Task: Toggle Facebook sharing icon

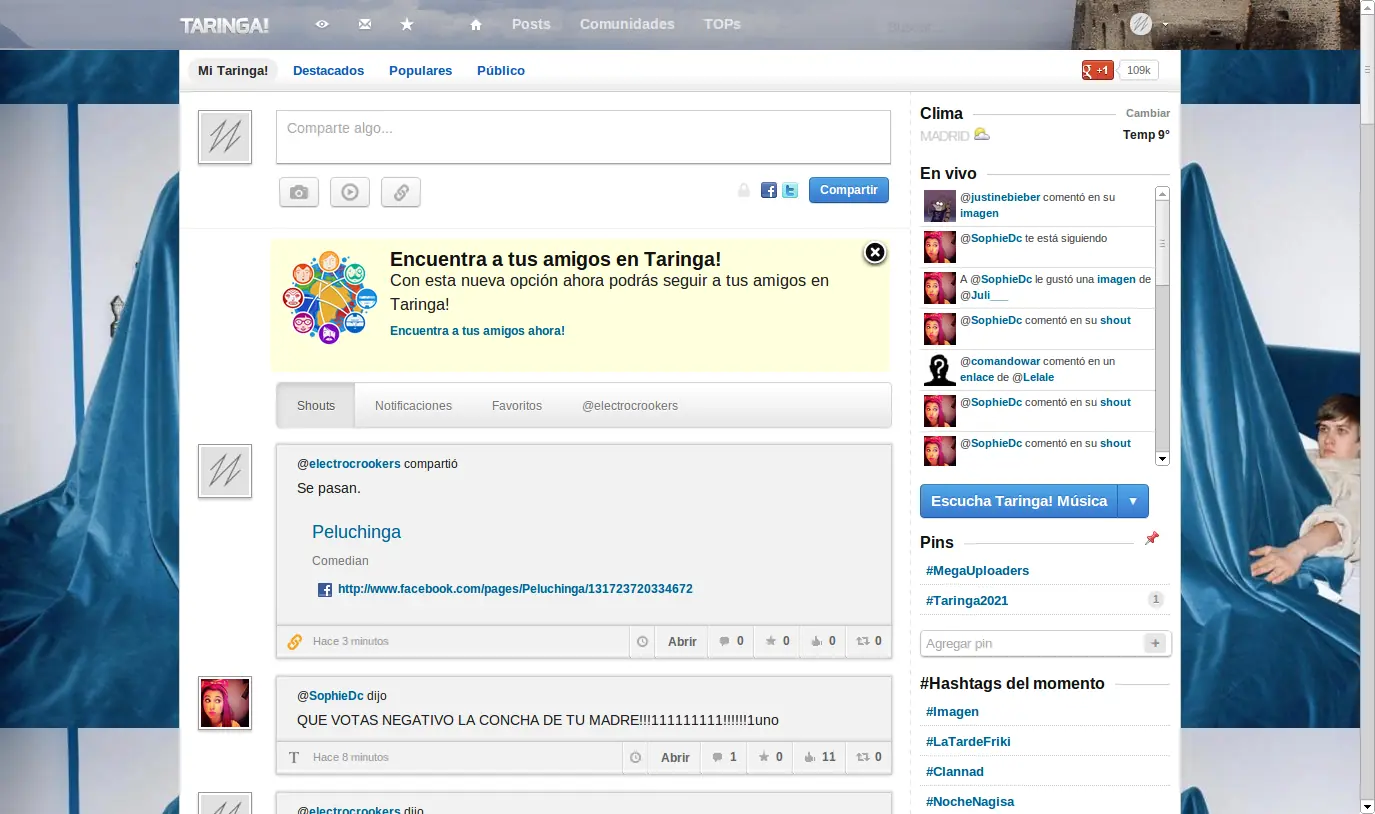Action: point(769,190)
